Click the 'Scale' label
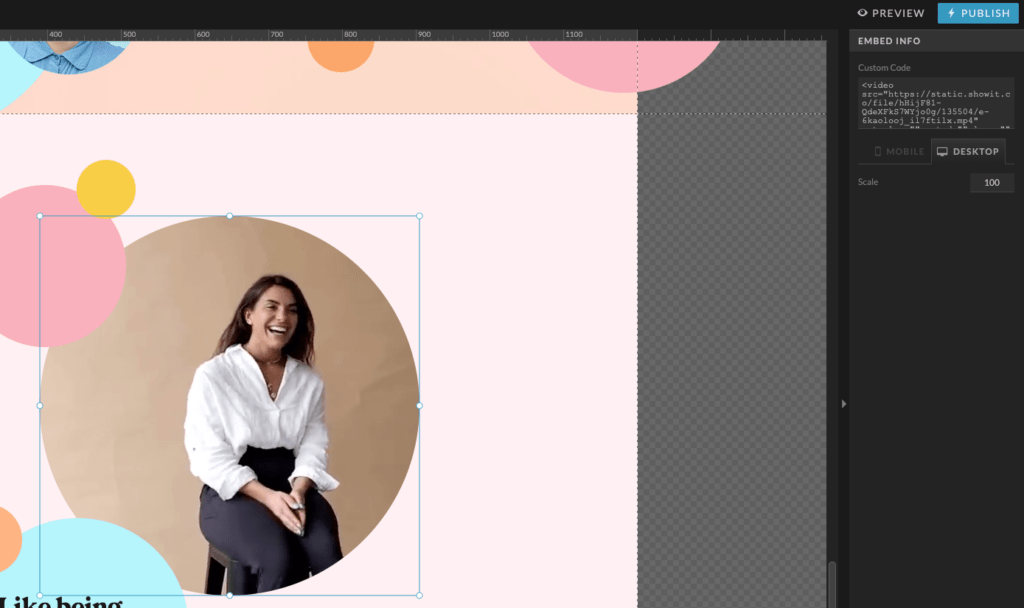Image resolution: width=1024 pixels, height=608 pixels. (x=868, y=182)
